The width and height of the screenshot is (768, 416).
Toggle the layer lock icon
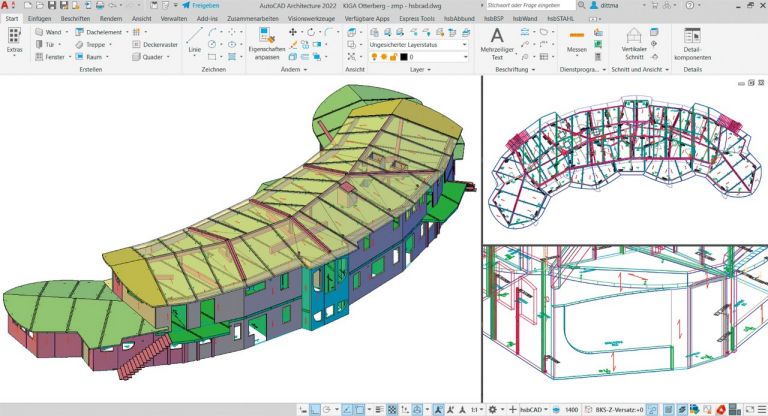[393, 57]
